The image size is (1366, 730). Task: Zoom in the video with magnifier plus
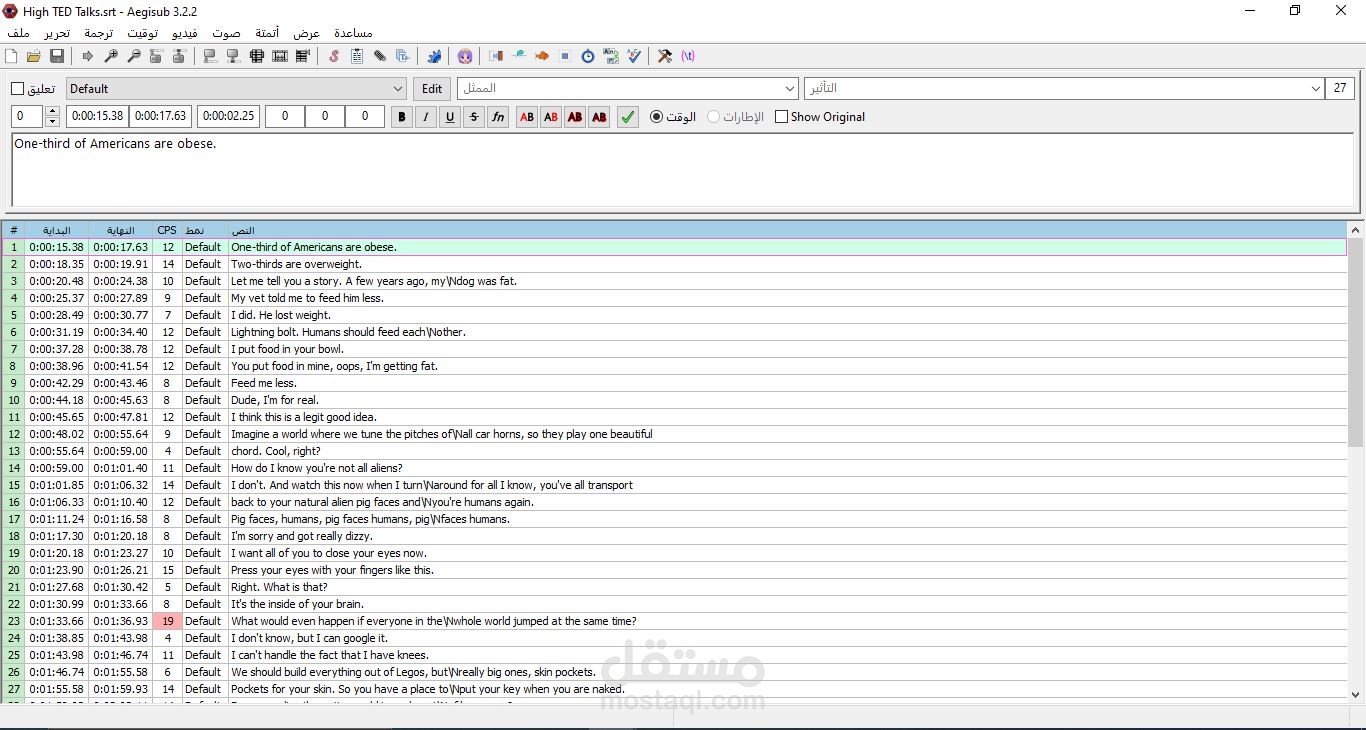tap(111, 56)
